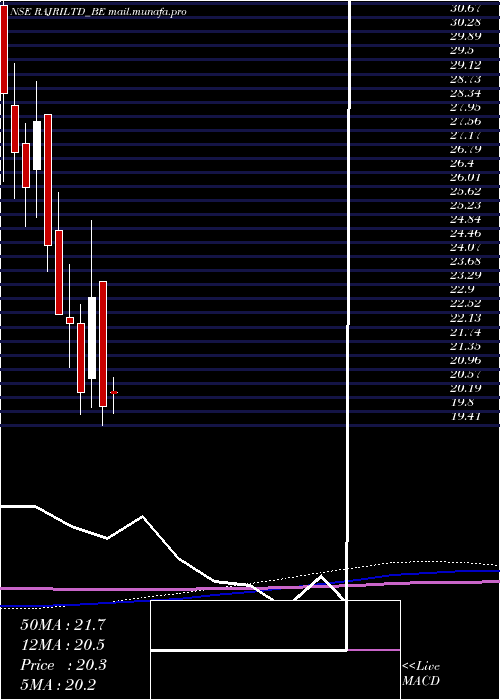Select the 20.96 price axis label
This screenshot has height=700, width=500.
465,360
